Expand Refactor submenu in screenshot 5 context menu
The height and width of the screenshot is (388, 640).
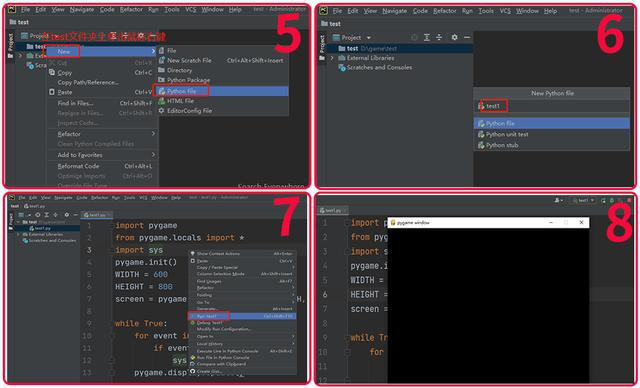pos(101,134)
